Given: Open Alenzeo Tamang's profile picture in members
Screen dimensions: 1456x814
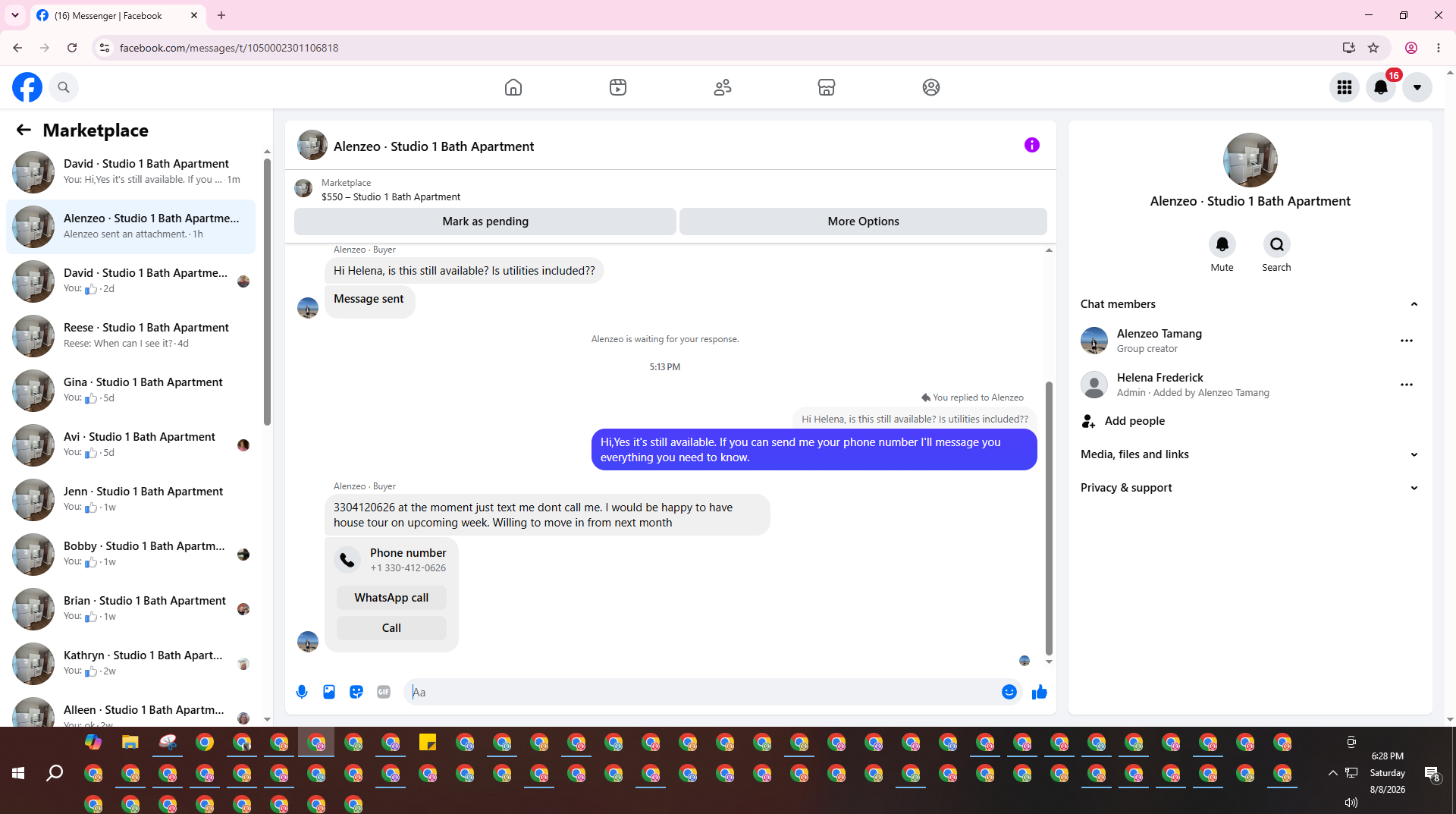Looking at the screenshot, I should click(1094, 341).
